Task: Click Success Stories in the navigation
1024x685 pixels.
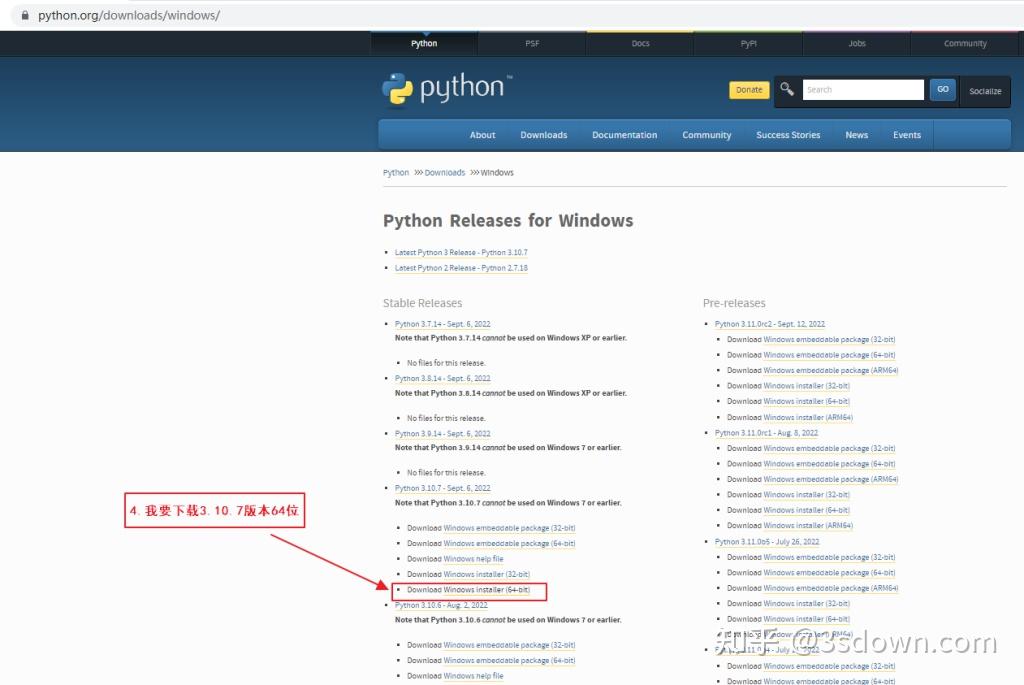Action: click(x=789, y=134)
